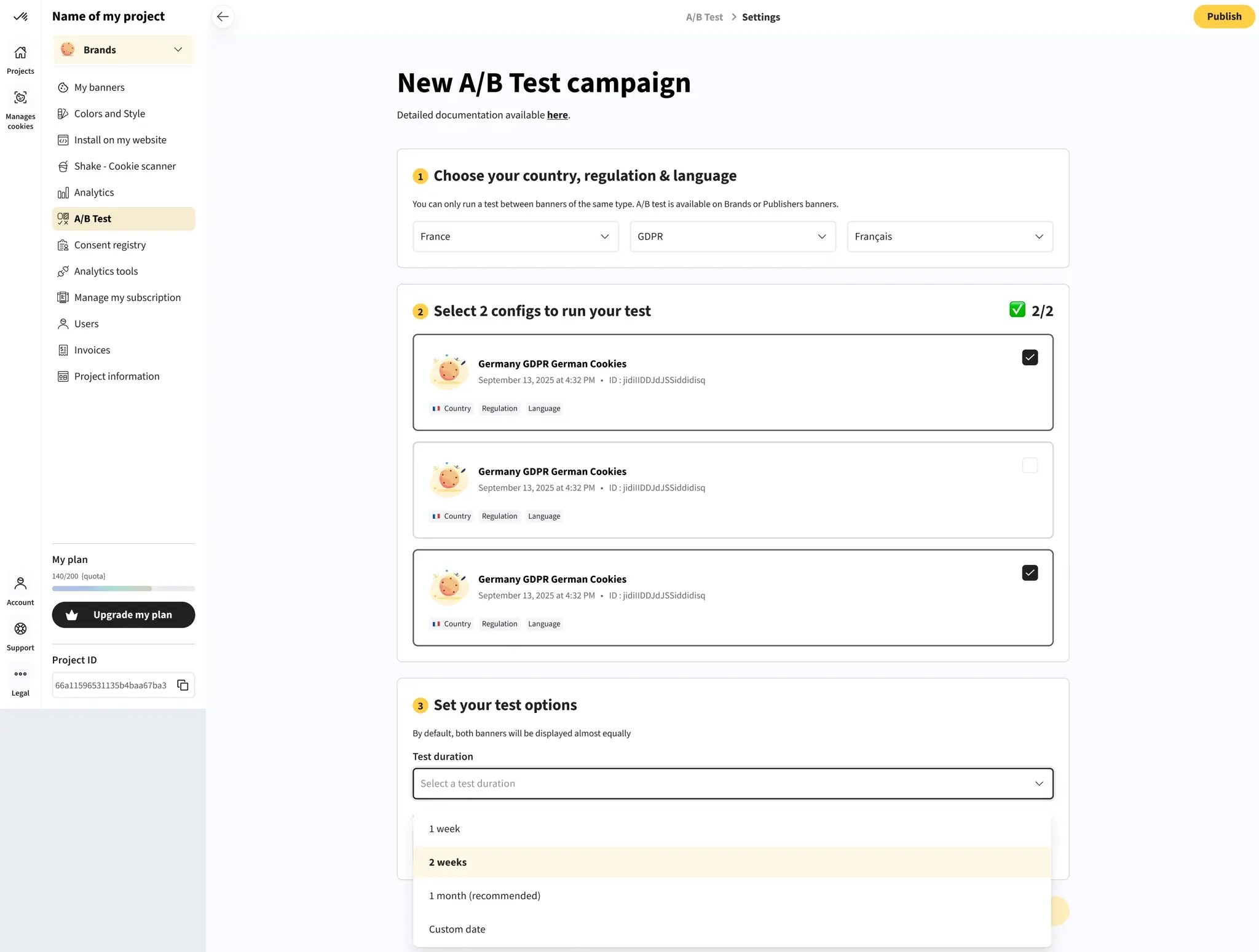Click the Project ID value field

point(124,685)
